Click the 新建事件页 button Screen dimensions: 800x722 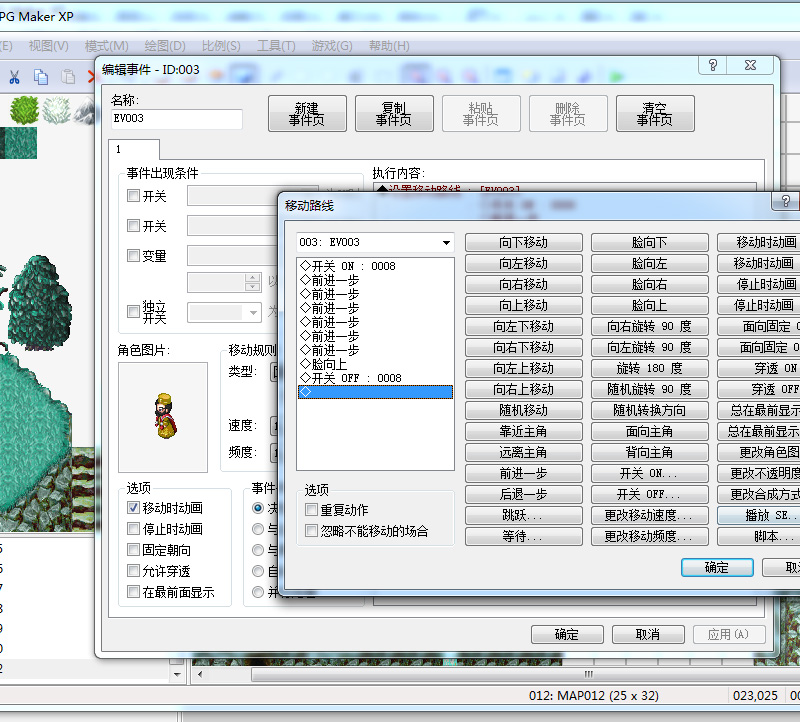point(307,113)
